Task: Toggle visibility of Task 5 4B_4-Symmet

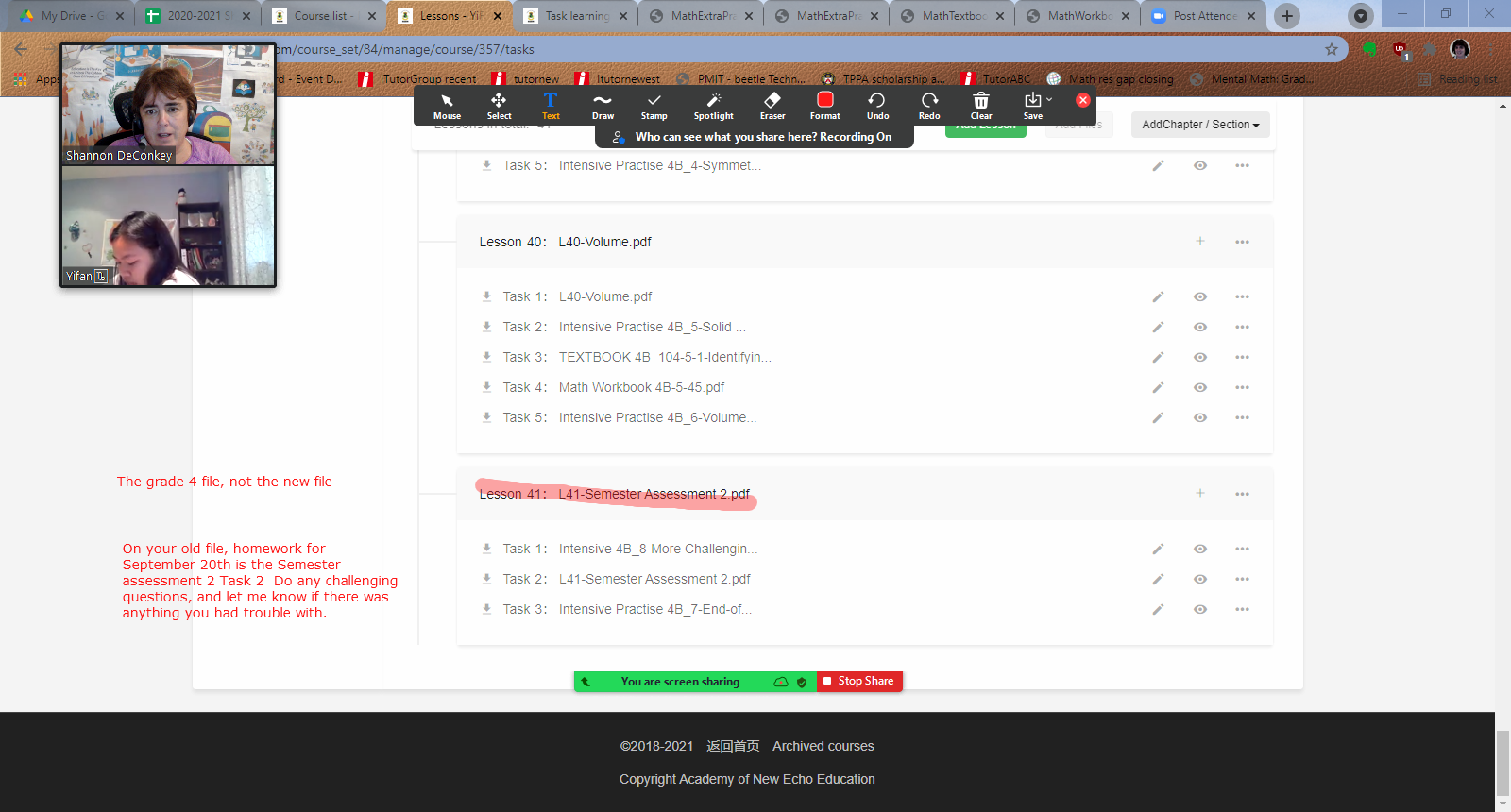Action: pyautogui.click(x=1200, y=165)
